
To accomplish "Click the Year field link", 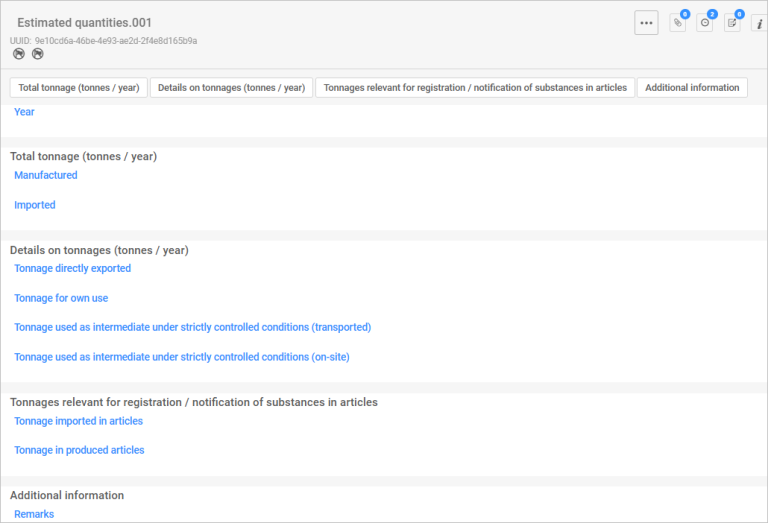I will [x=24, y=112].
